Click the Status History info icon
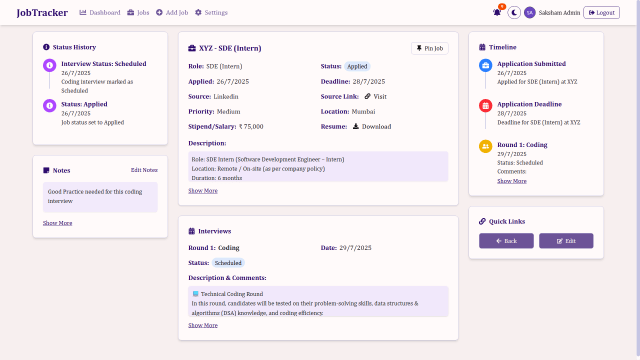640x360 pixels. click(x=46, y=47)
